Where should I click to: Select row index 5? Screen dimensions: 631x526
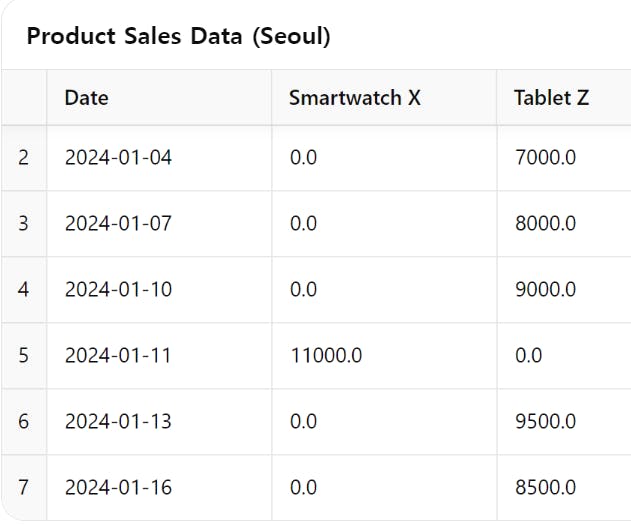[24, 355]
